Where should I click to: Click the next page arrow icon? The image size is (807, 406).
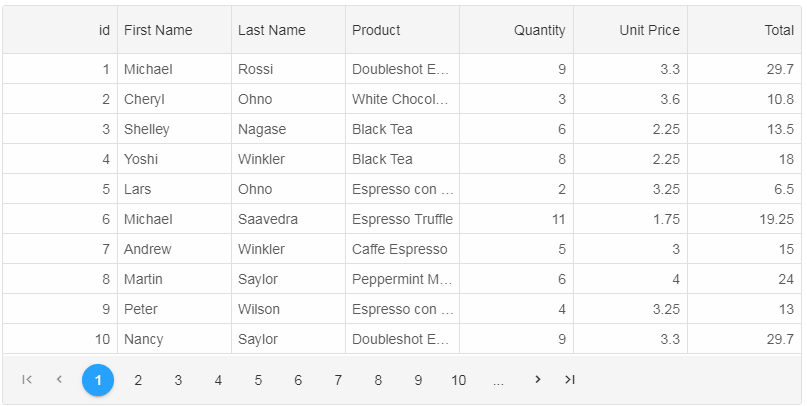pyautogui.click(x=538, y=379)
